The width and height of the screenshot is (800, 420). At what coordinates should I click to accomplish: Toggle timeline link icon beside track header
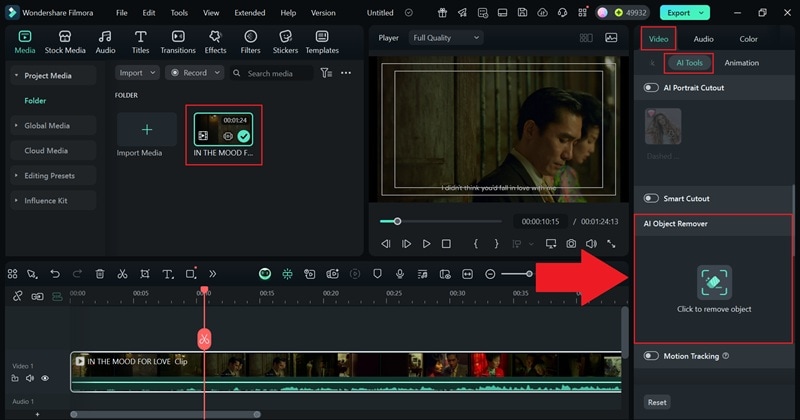[x=37, y=296]
